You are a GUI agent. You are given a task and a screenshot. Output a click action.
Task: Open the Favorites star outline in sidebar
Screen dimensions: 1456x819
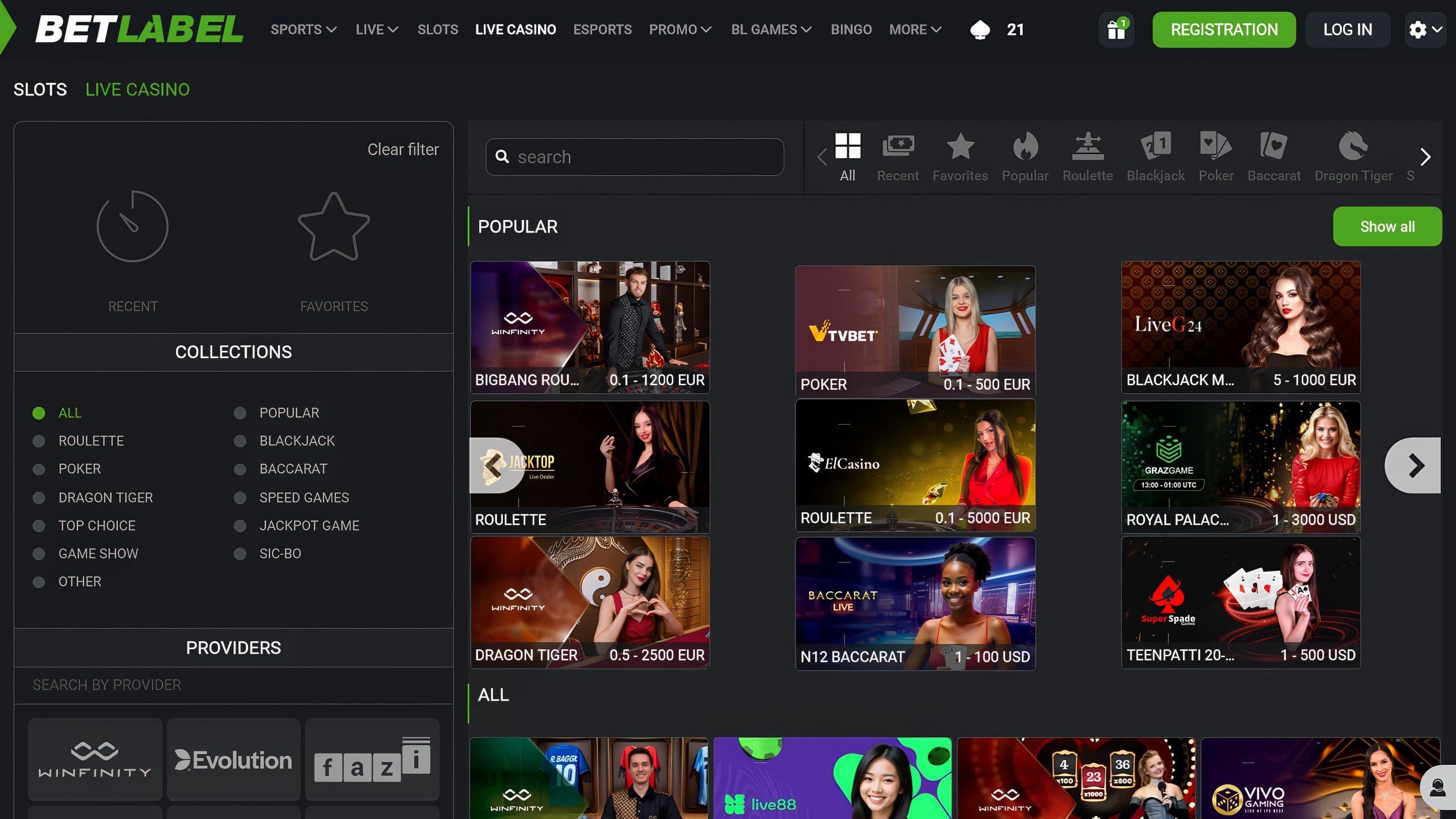[334, 227]
